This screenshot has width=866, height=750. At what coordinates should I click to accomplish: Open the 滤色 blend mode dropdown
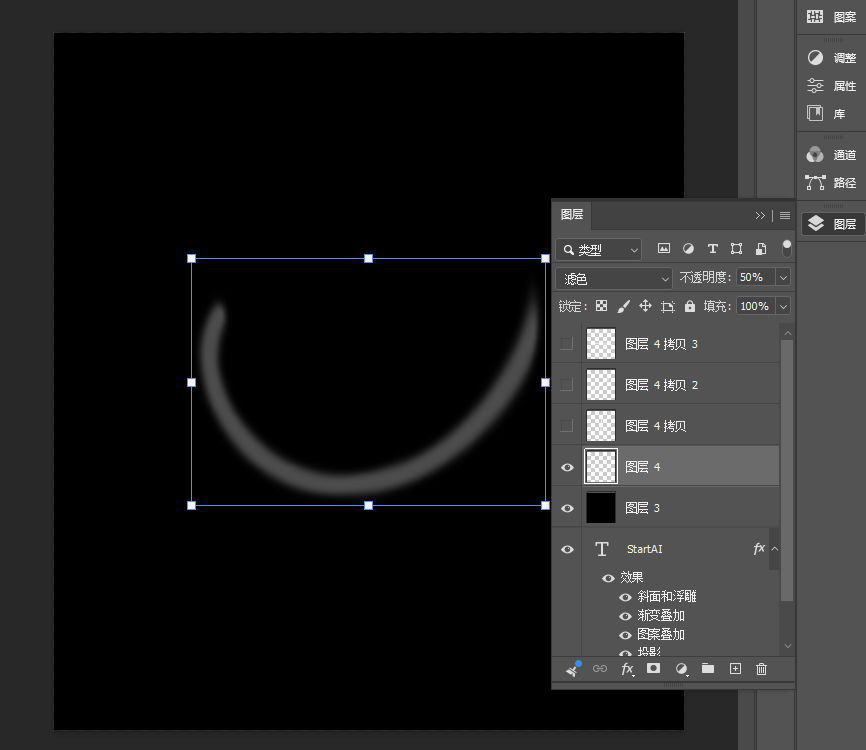[614, 278]
